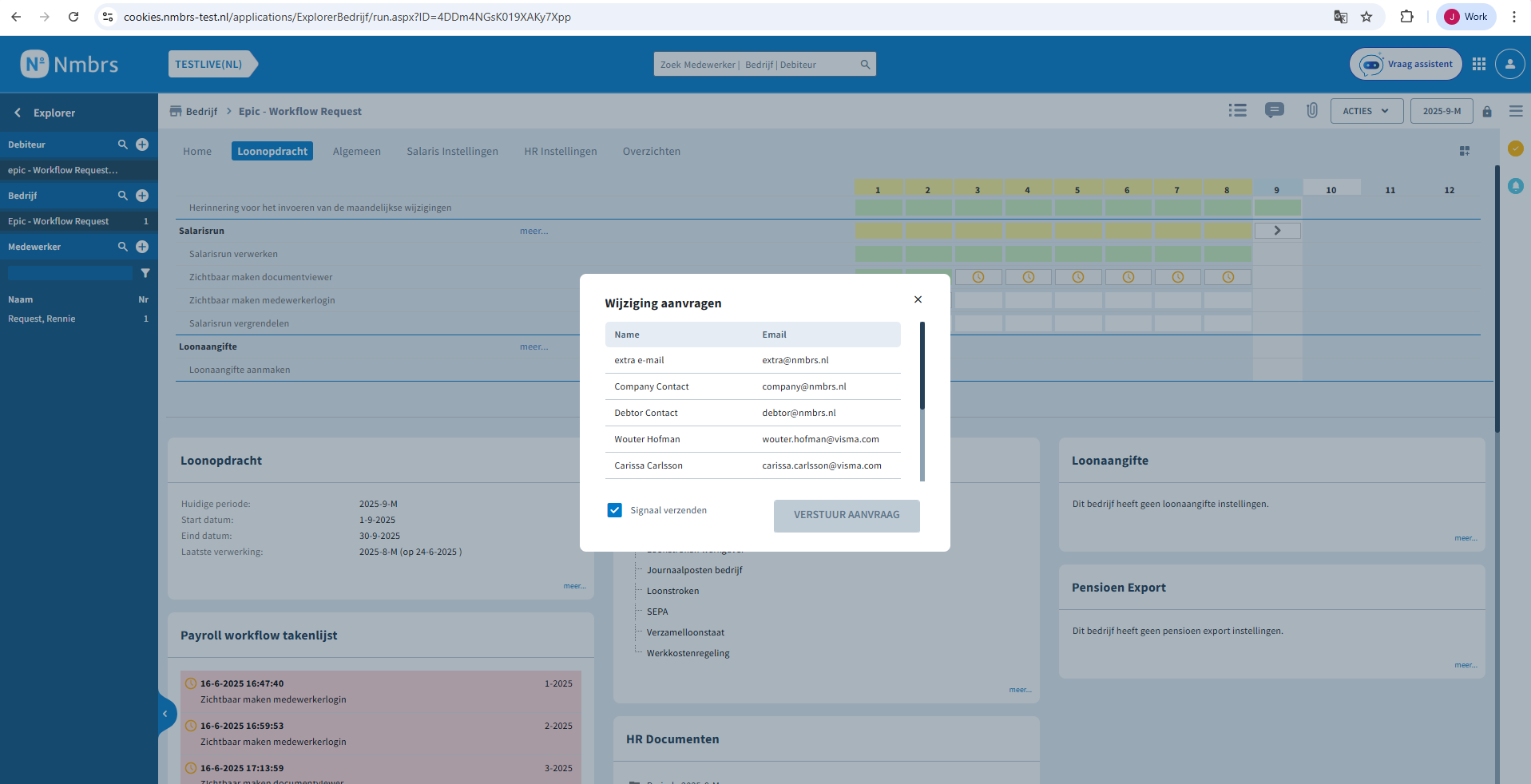Viewport: 1531px width, 784px height.
Task: Click meer link next to Loonaangifte row
Action: [533, 346]
